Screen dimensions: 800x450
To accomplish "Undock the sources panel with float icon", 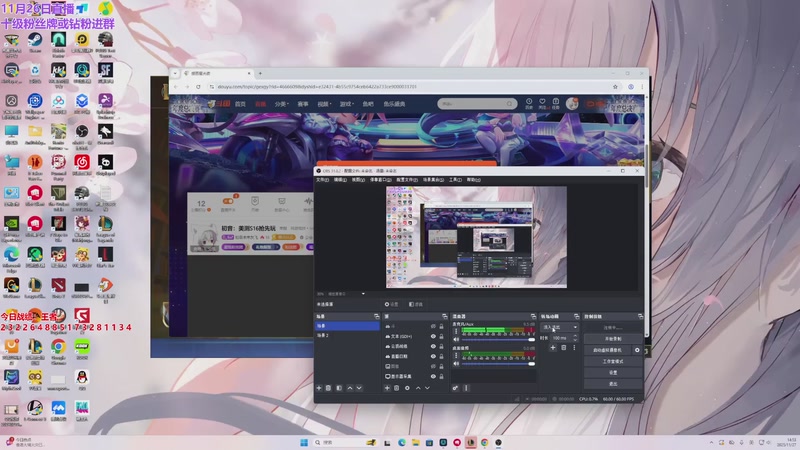I will point(445,317).
